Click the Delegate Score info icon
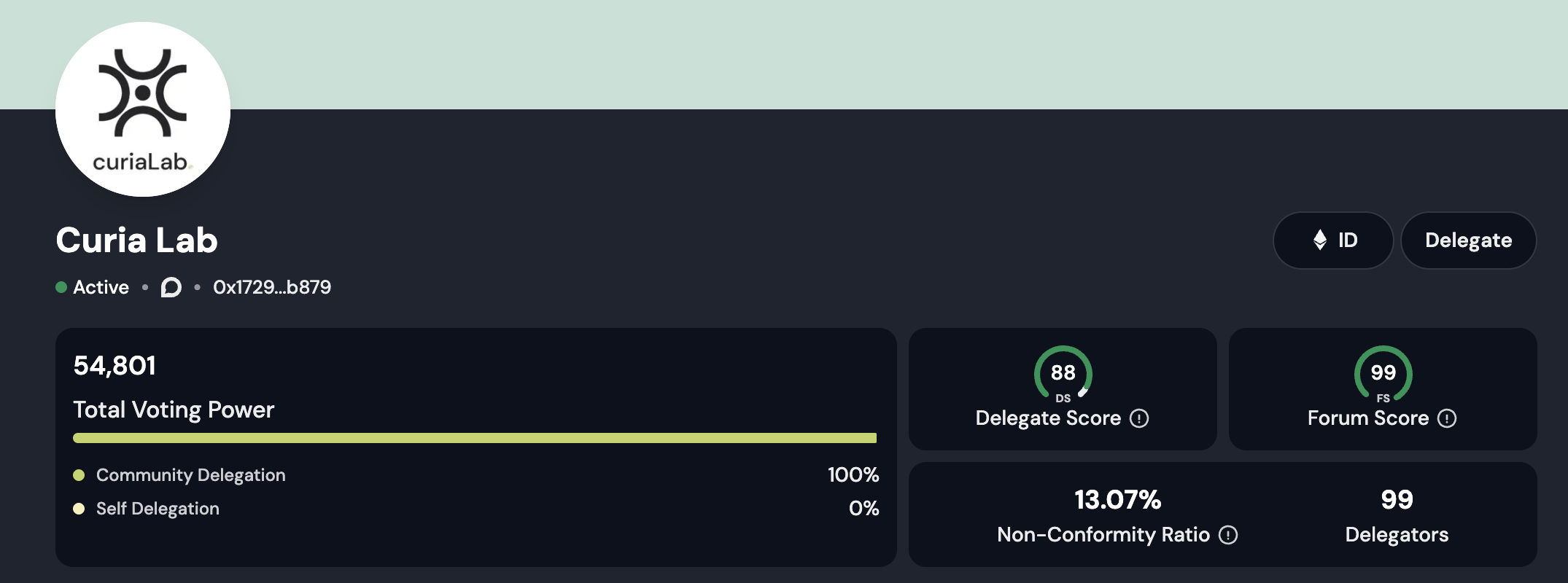1568x583 pixels. pyautogui.click(x=1139, y=418)
